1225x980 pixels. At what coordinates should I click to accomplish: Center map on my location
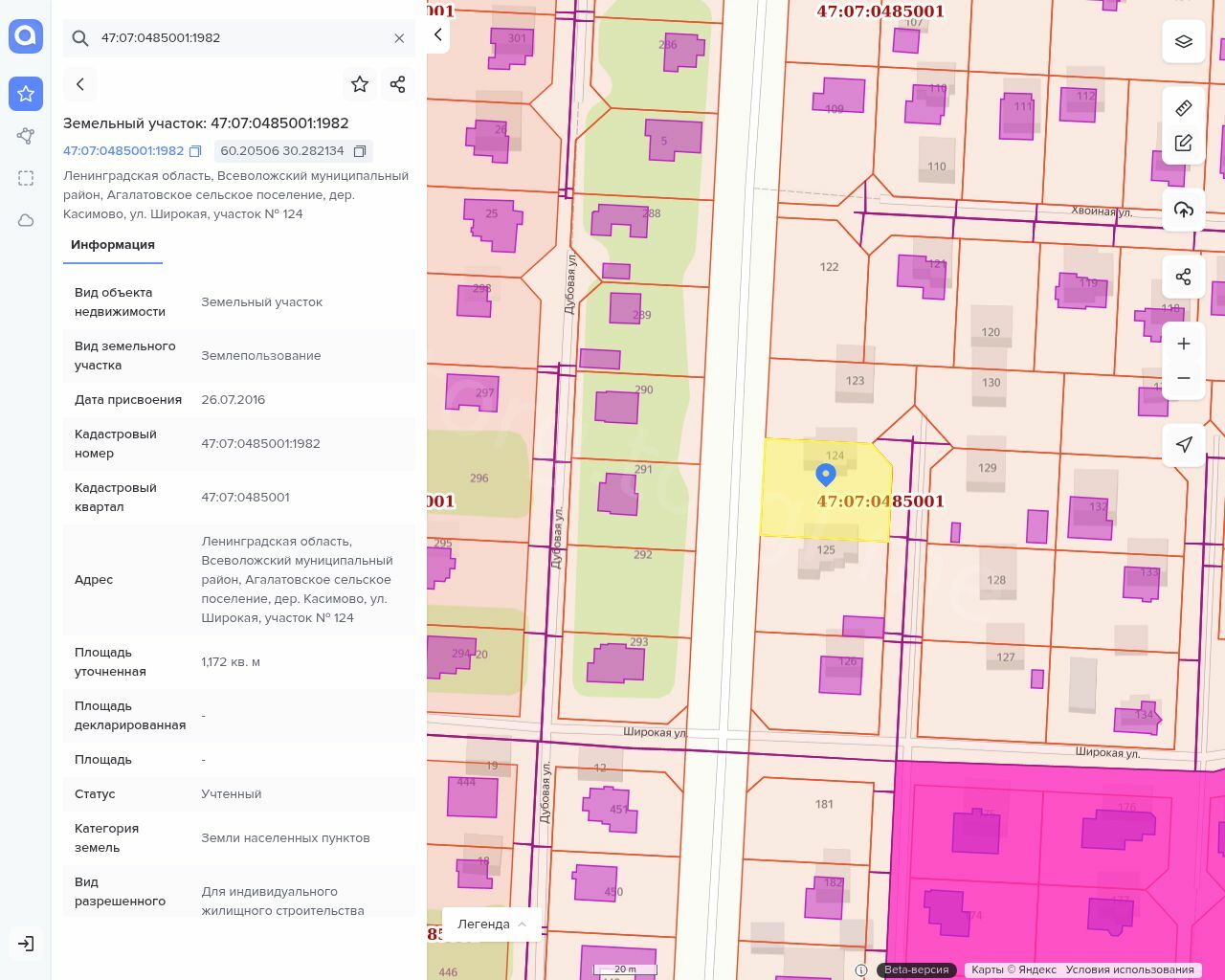pyautogui.click(x=1183, y=444)
